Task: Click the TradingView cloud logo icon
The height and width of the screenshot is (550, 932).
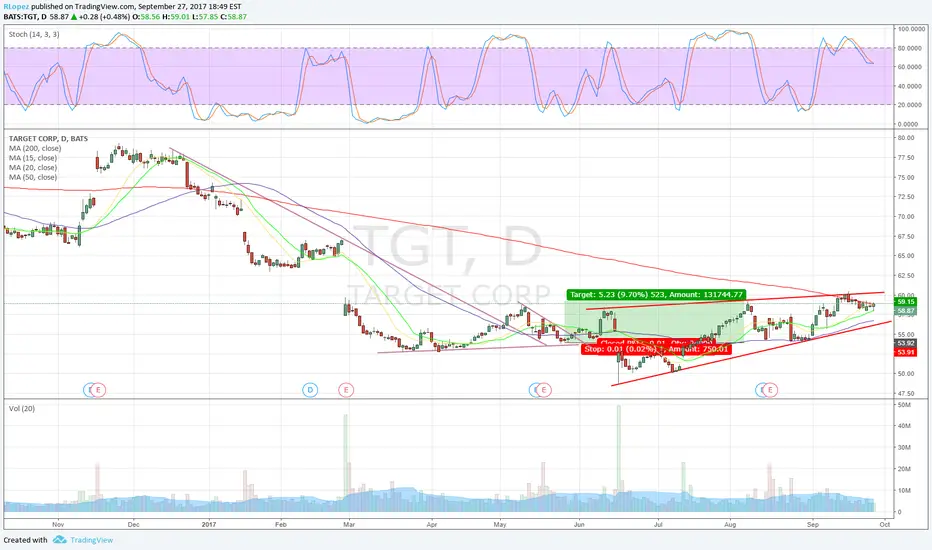Action: pyautogui.click(x=59, y=540)
